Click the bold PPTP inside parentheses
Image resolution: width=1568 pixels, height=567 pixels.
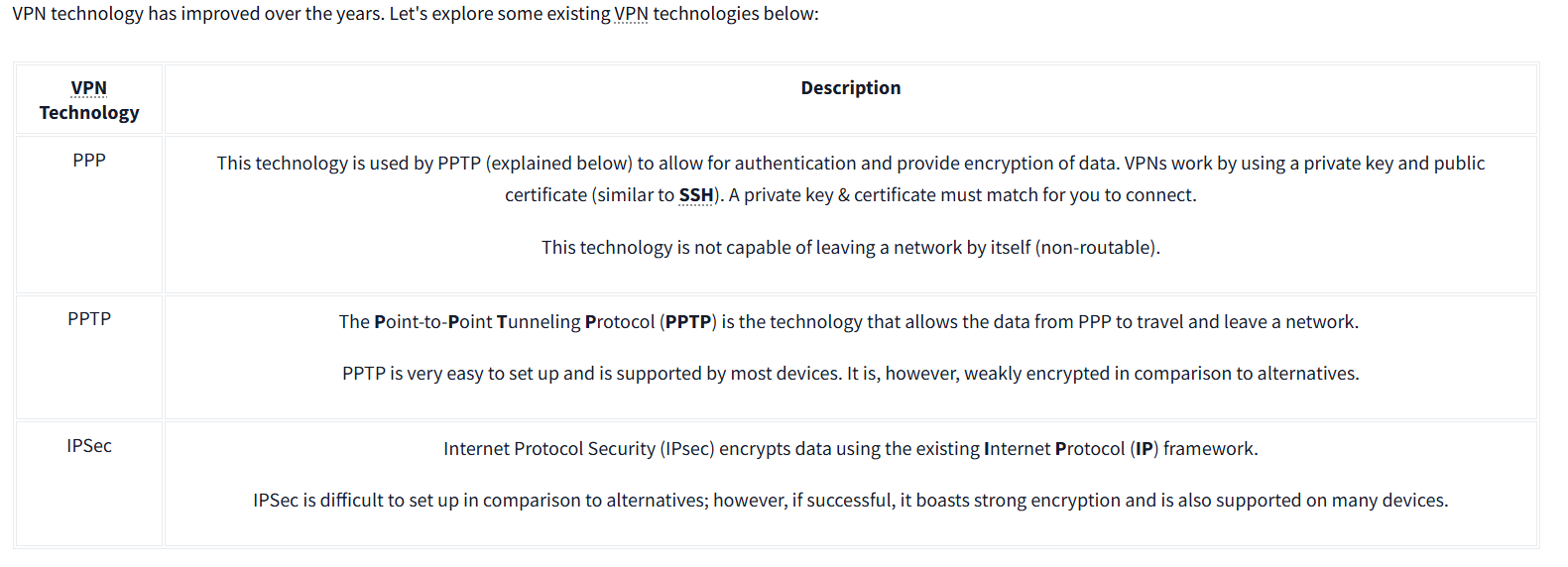(x=688, y=322)
